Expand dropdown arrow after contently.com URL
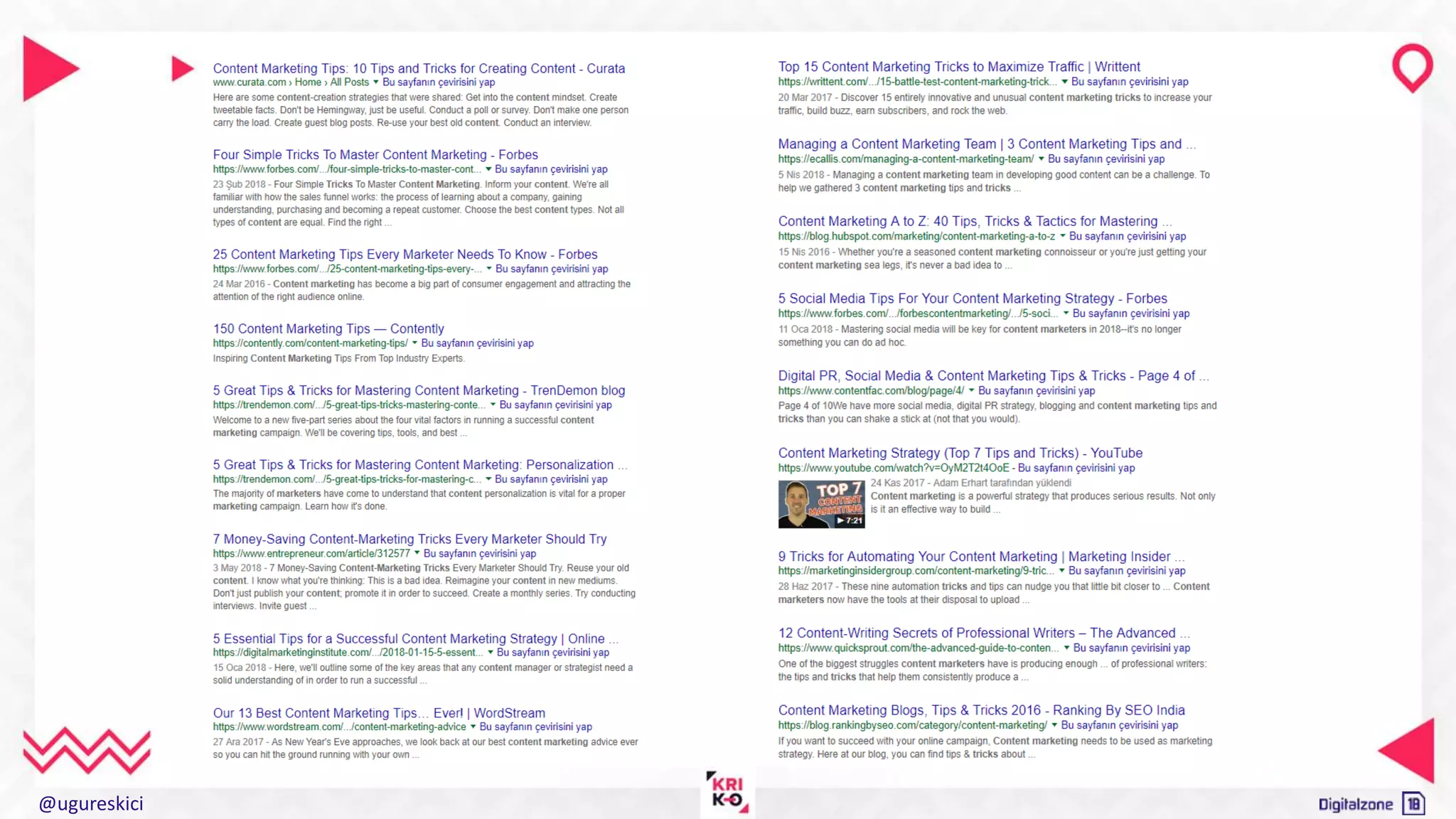This screenshot has height=819, width=1456. click(414, 343)
